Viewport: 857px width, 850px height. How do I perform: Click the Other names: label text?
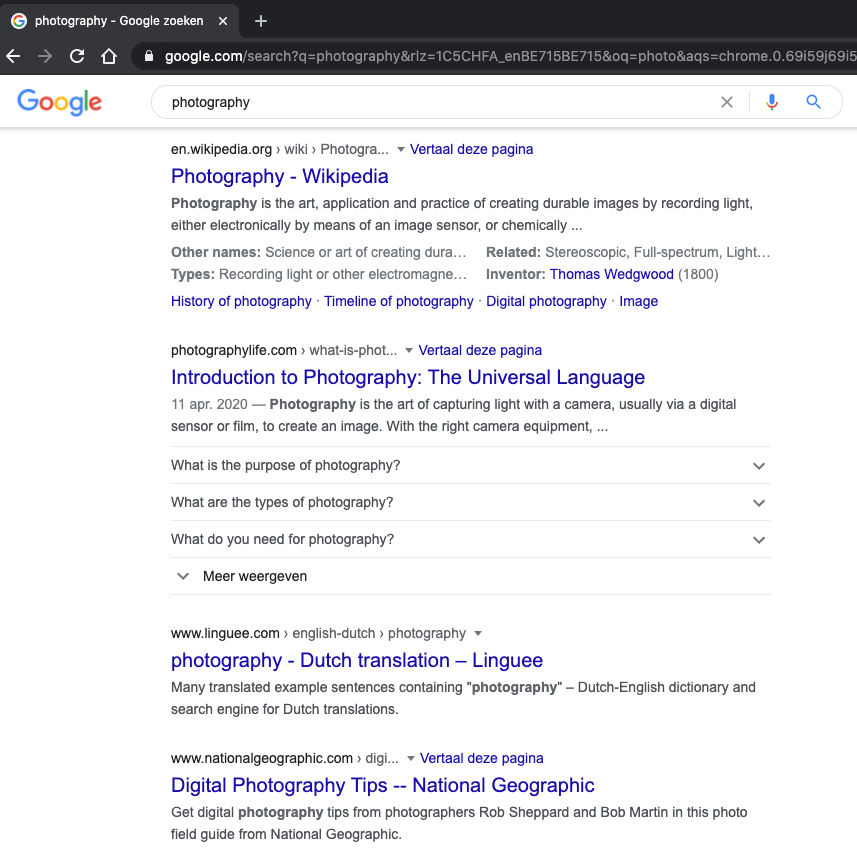pyautogui.click(x=216, y=253)
